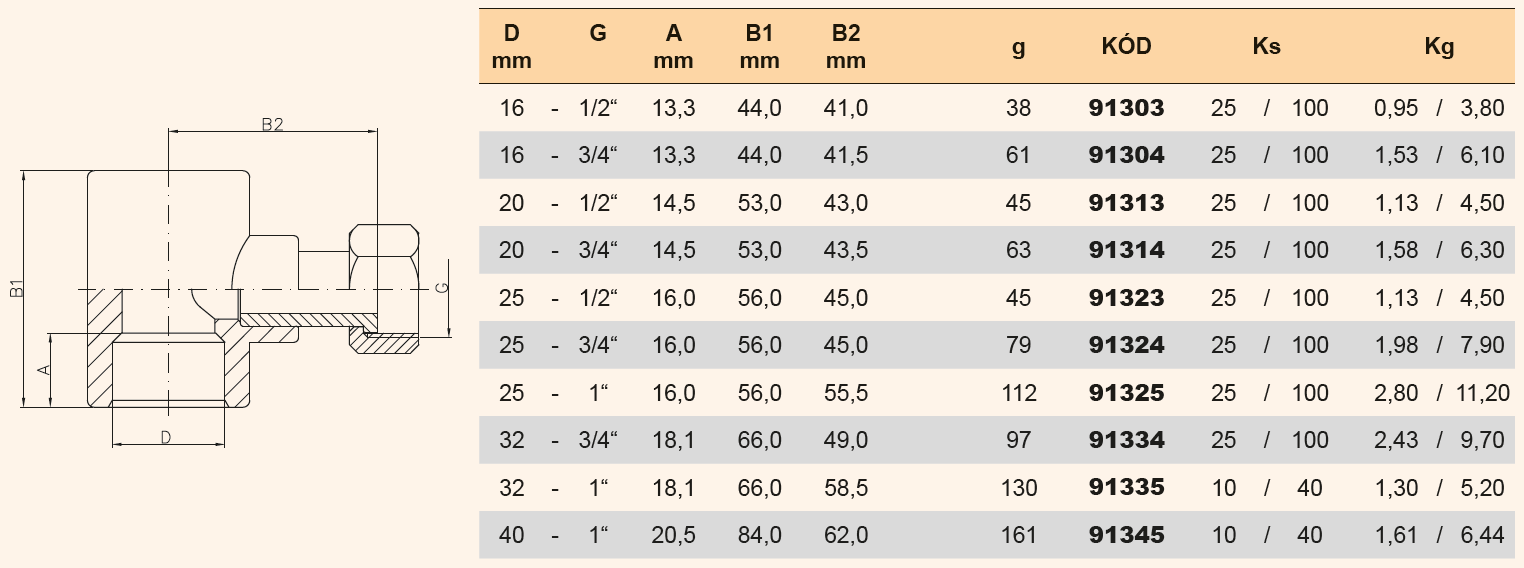
Task: Select the 0,95 / 3,80 Kg value
Action: (1439, 108)
